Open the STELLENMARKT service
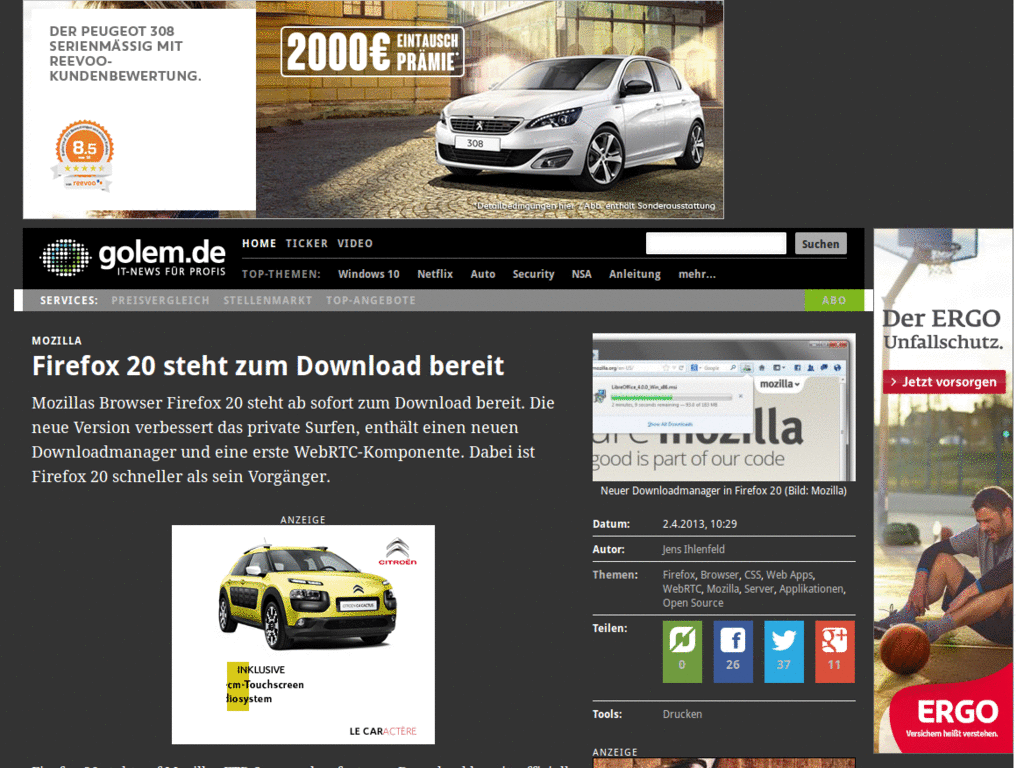 pos(268,300)
